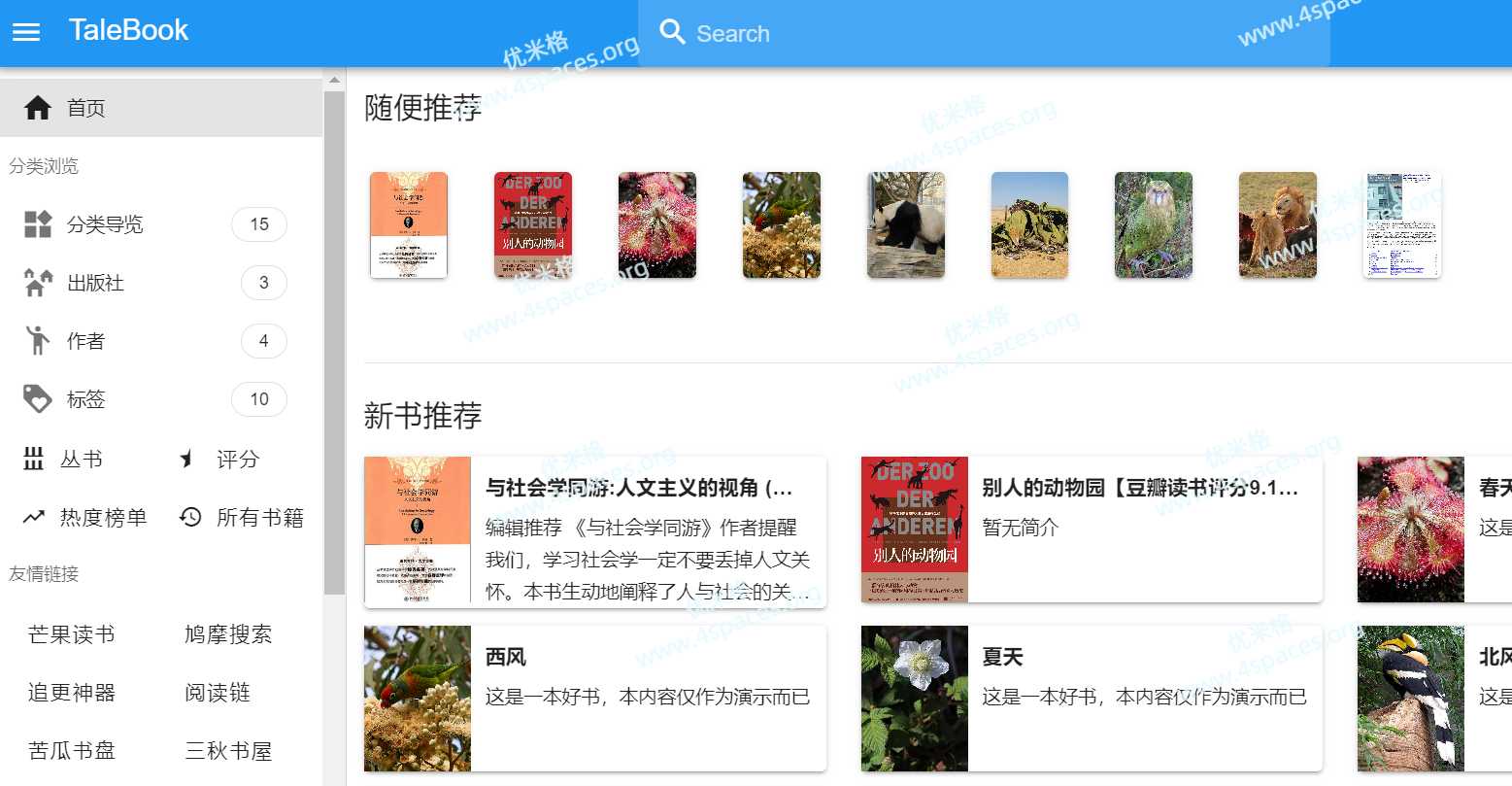Viewport: 1512px width, 786px height.
Task: Open the 热度榜单 trending list
Action: tap(102, 518)
